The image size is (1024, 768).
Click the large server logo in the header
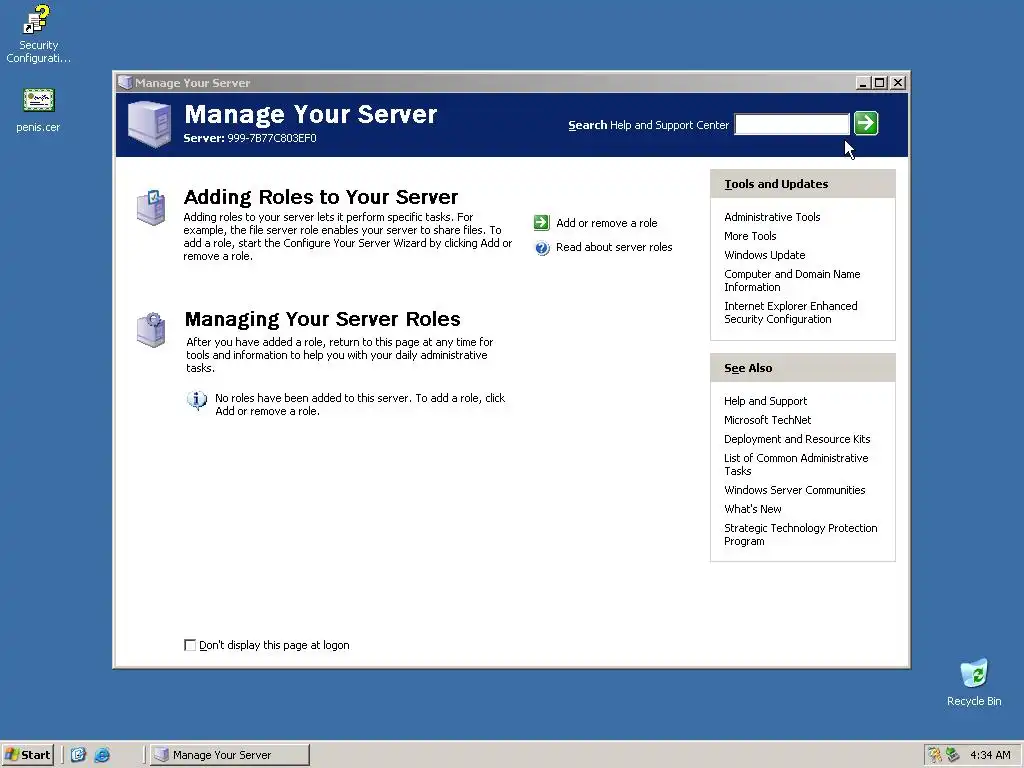(x=150, y=124)
